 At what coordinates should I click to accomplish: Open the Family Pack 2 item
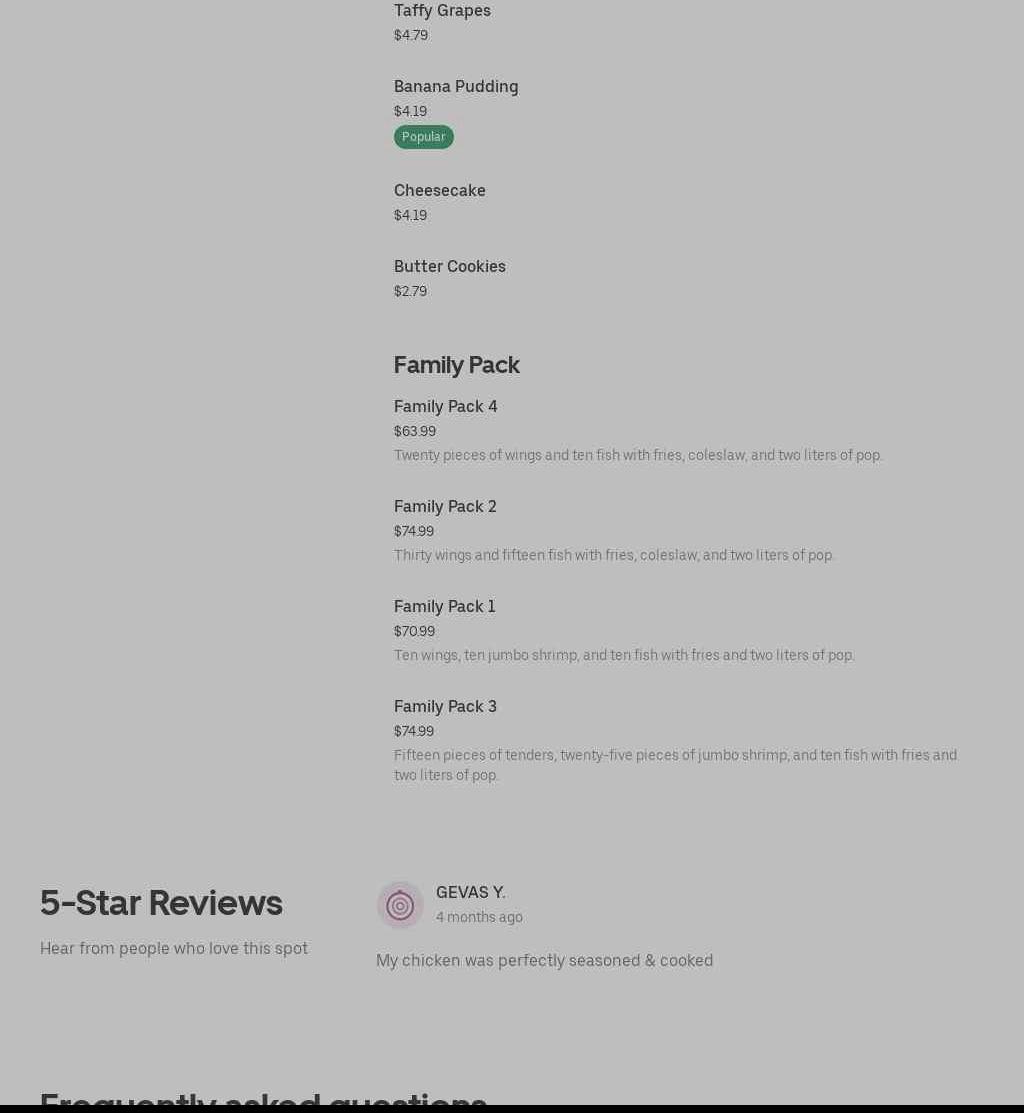click(445, 507)
